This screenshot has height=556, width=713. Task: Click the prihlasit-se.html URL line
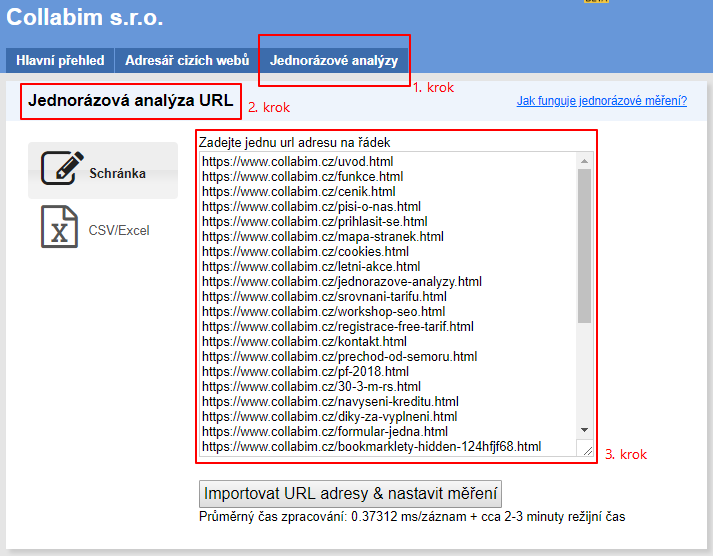pyautogui.click(x=315, y=221)
